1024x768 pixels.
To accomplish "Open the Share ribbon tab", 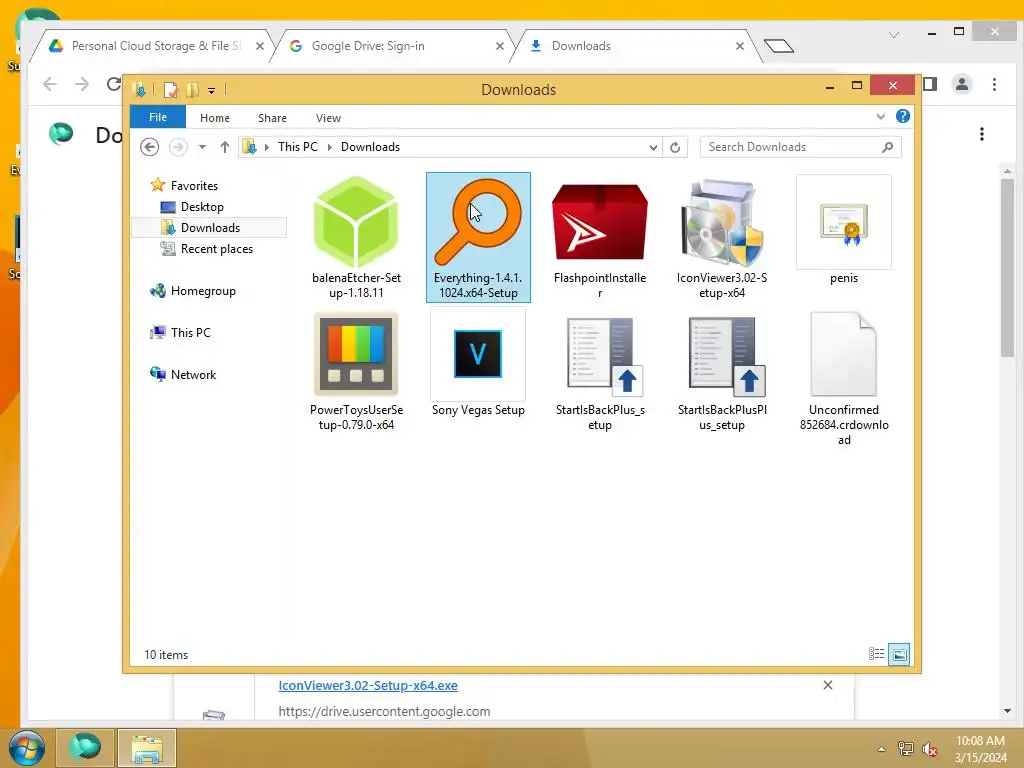I will click(272, 118).
